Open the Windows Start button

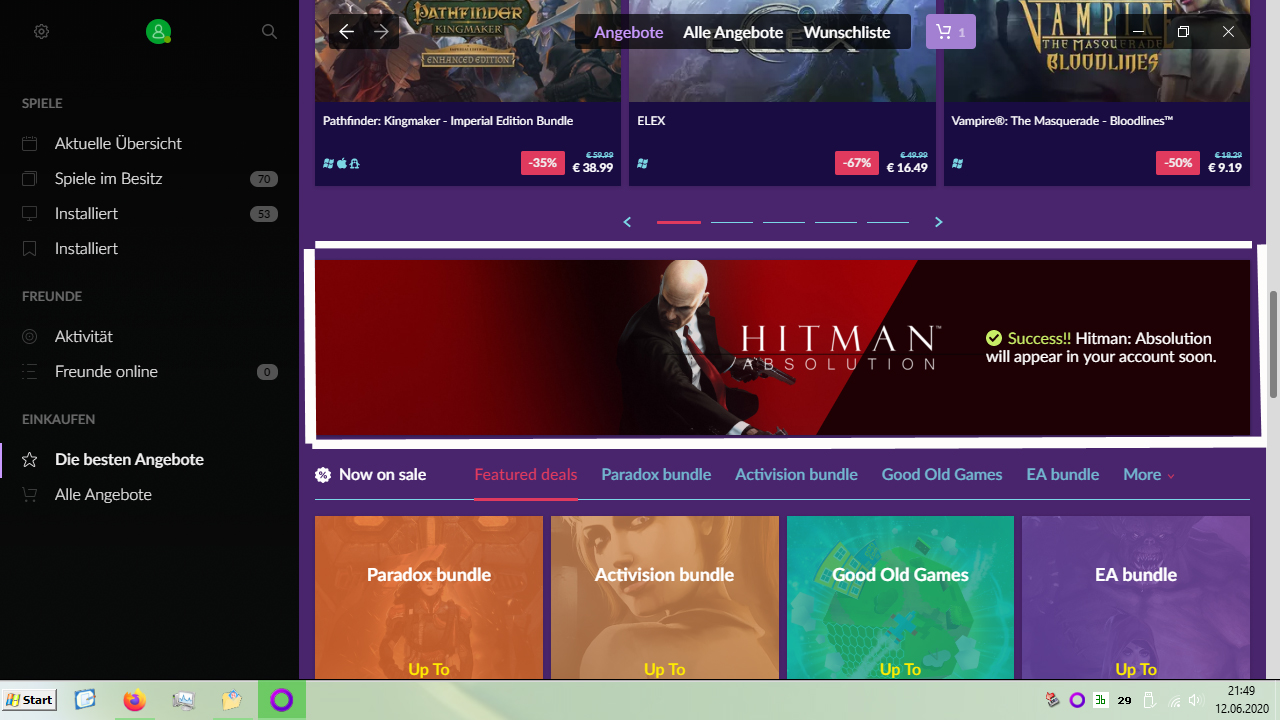click(30, 700)
